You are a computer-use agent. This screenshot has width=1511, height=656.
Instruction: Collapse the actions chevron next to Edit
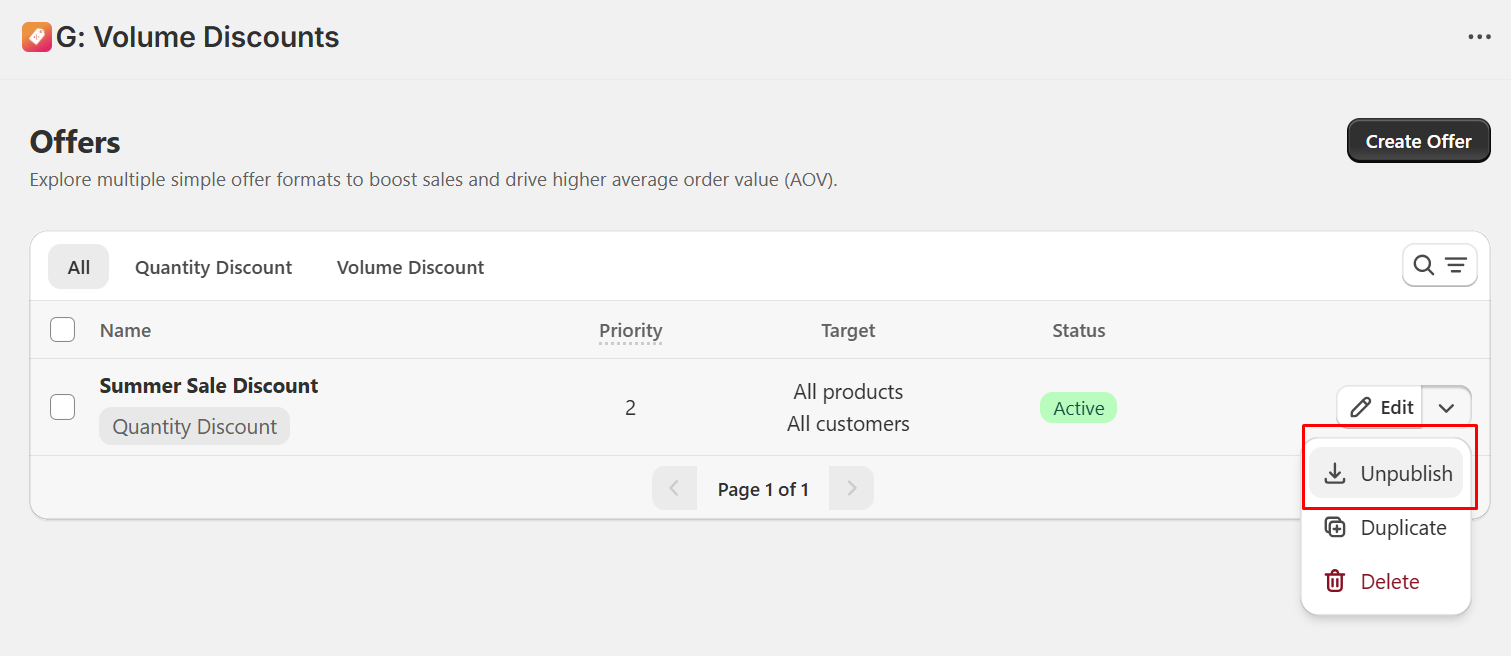(1446, 407)
